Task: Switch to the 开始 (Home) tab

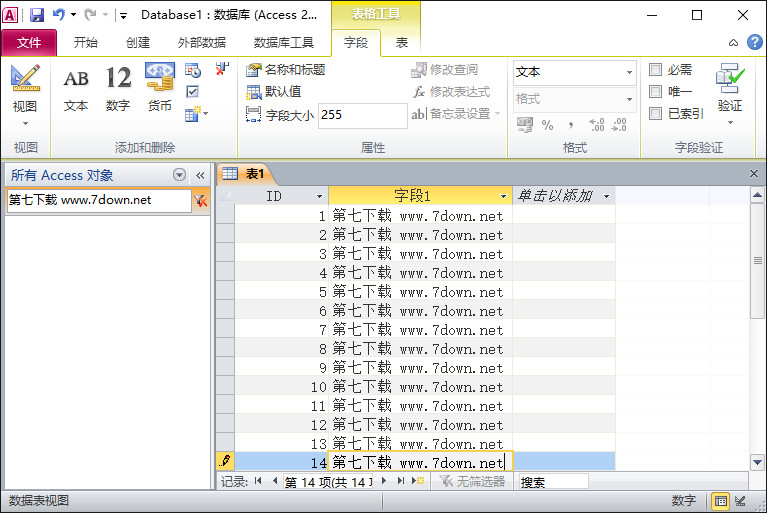Action: pyautogui.click(x=86, y=43)
